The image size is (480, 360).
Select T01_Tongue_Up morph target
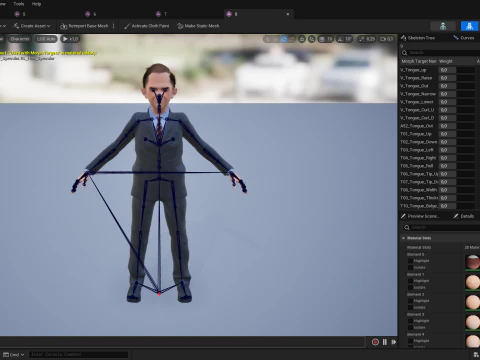pos(416,134)
